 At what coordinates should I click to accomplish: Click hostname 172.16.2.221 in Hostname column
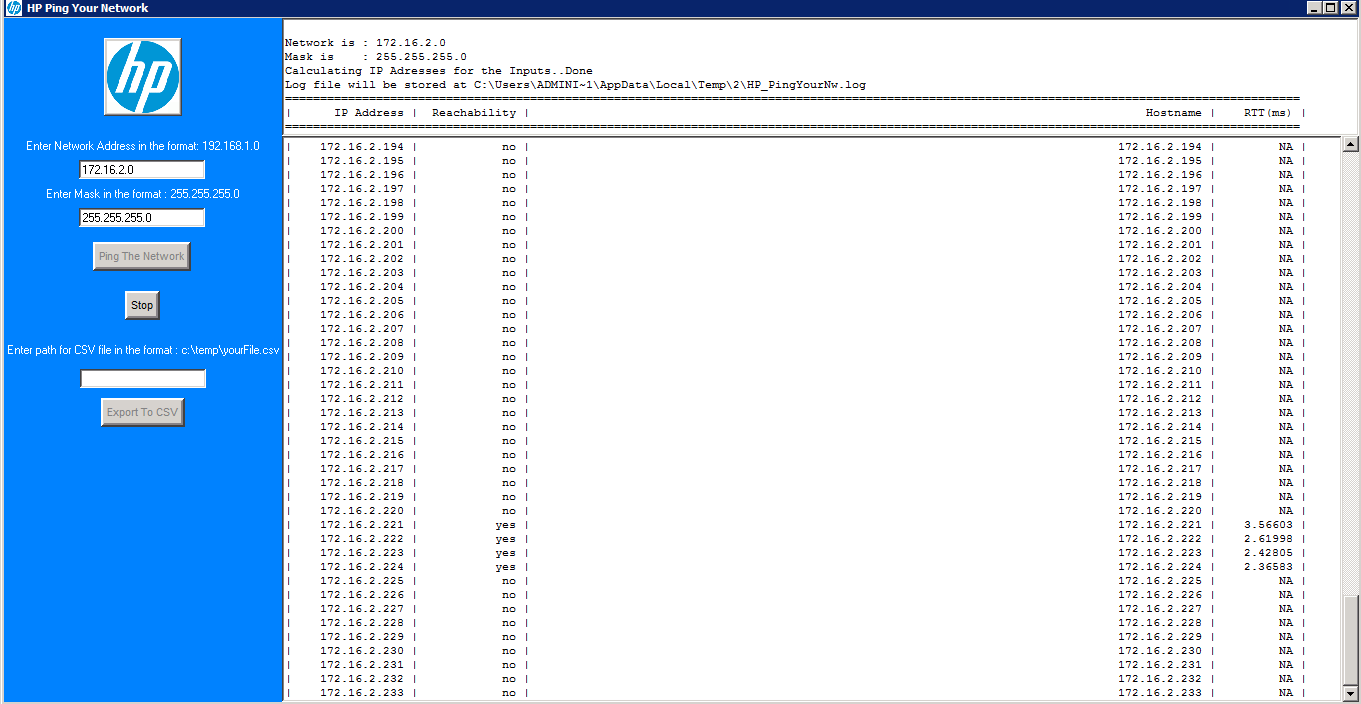[x=1160, y=525]
